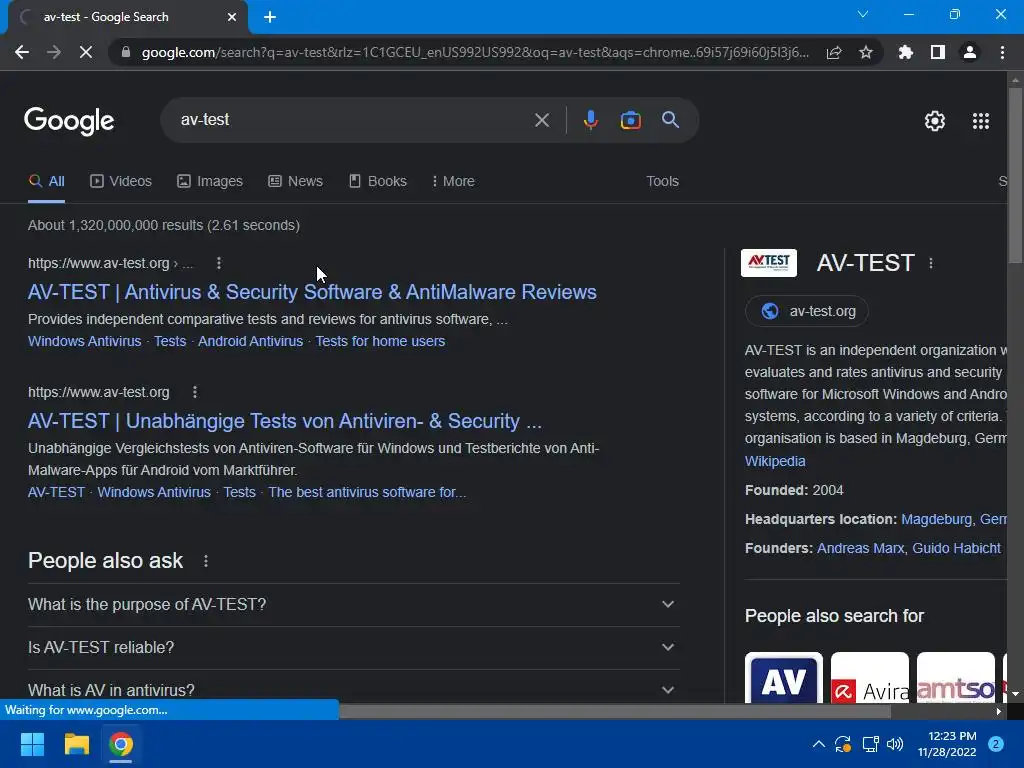
Task: Clear the search box with X
Action: click(542, 120)
